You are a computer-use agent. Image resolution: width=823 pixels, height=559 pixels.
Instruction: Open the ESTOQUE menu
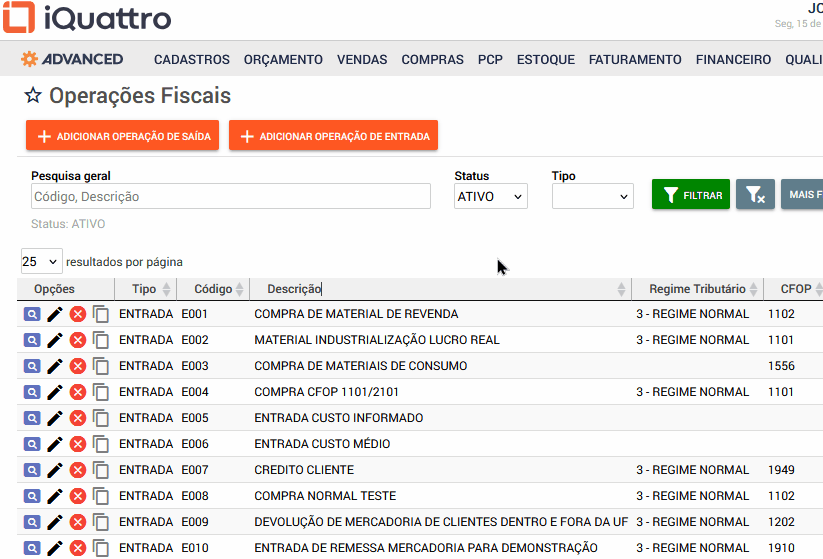(x=546, y=60)
